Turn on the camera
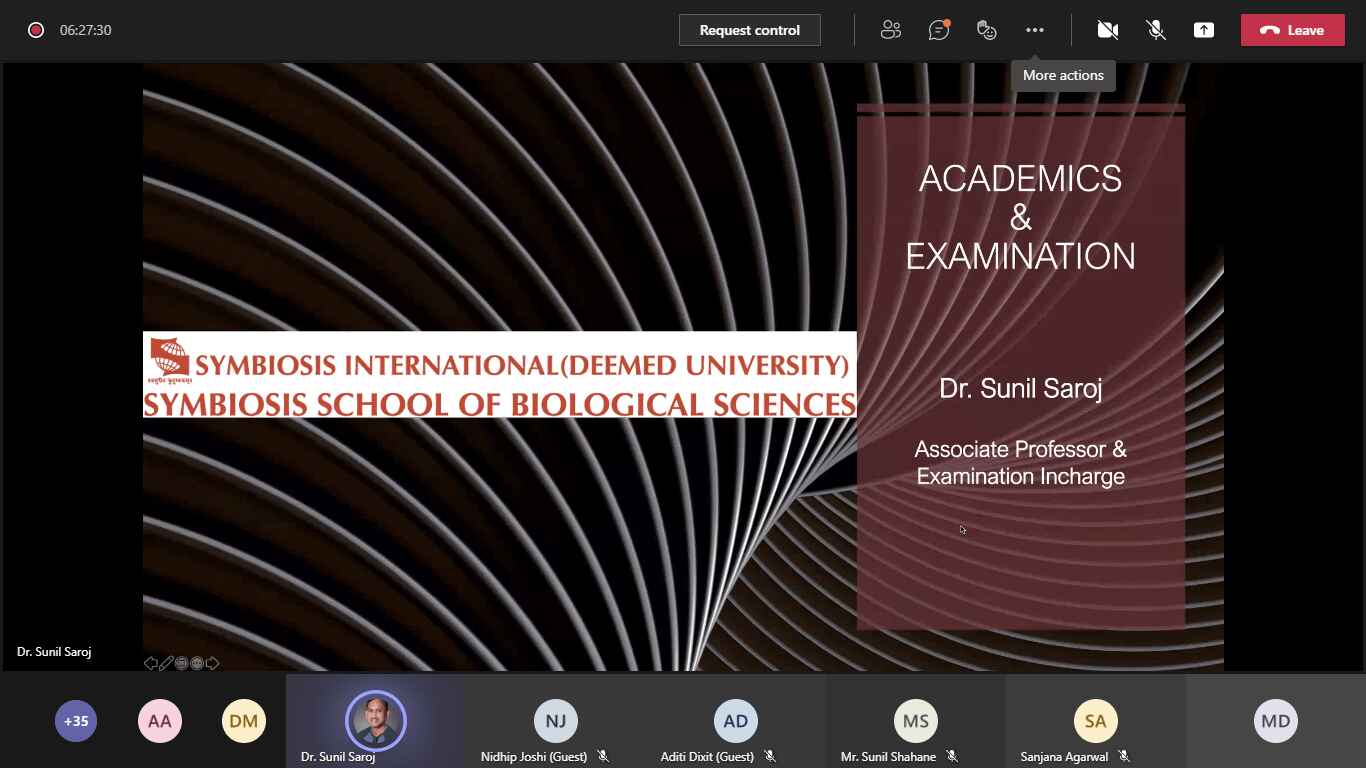Viewport: 1366px width, 768px height. 1107,30
